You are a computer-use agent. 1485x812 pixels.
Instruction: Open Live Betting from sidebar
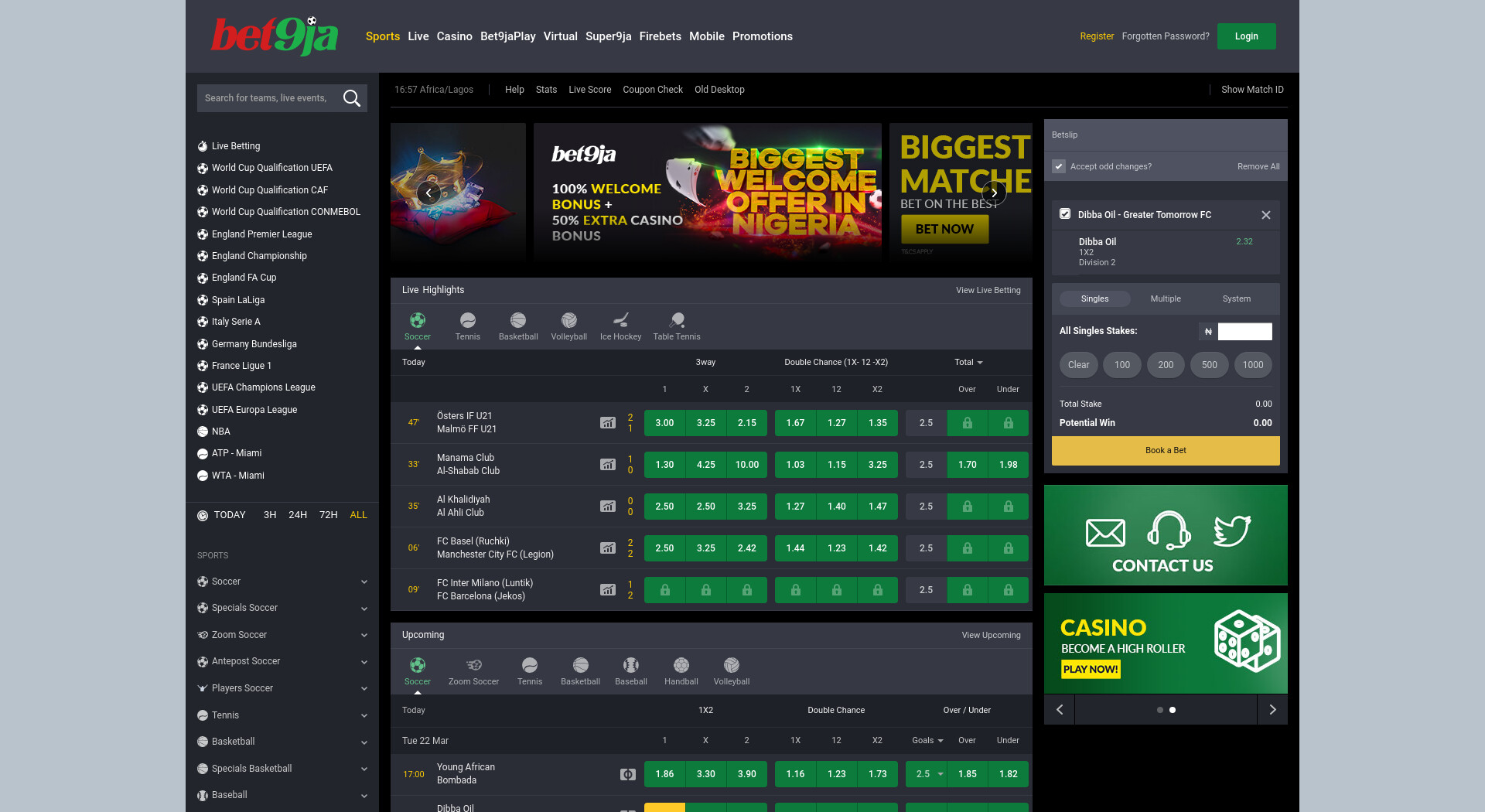pos(236,146)
